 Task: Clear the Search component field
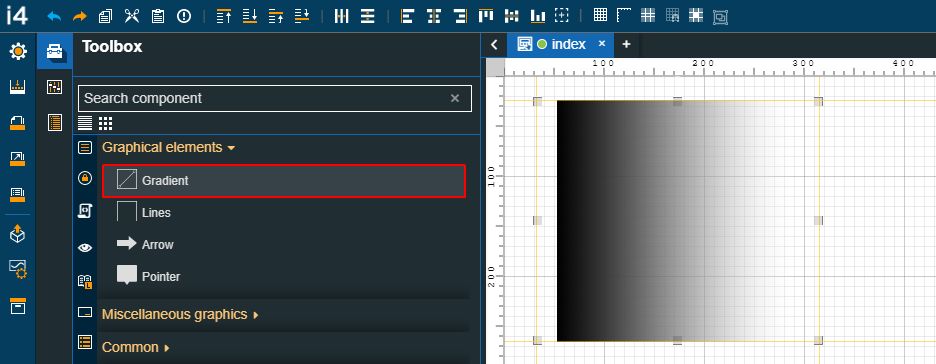(455, 98)
